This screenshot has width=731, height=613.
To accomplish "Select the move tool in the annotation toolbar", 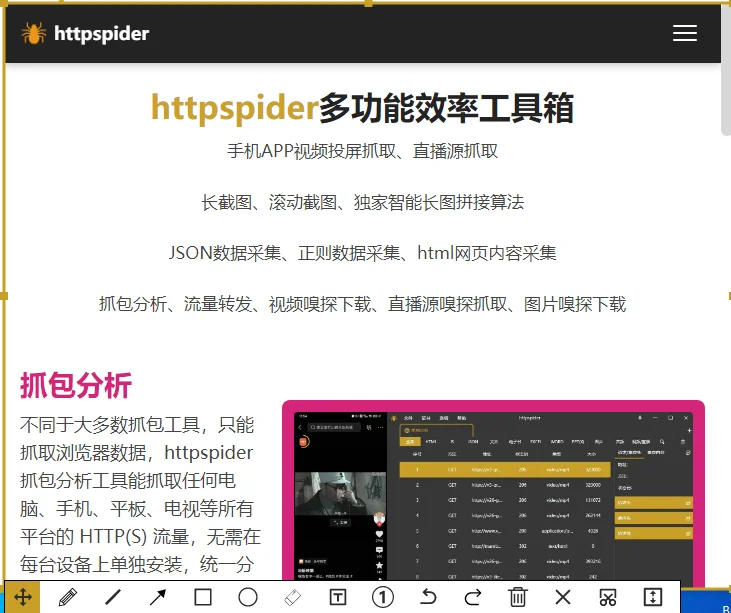I will coord(22,597).
